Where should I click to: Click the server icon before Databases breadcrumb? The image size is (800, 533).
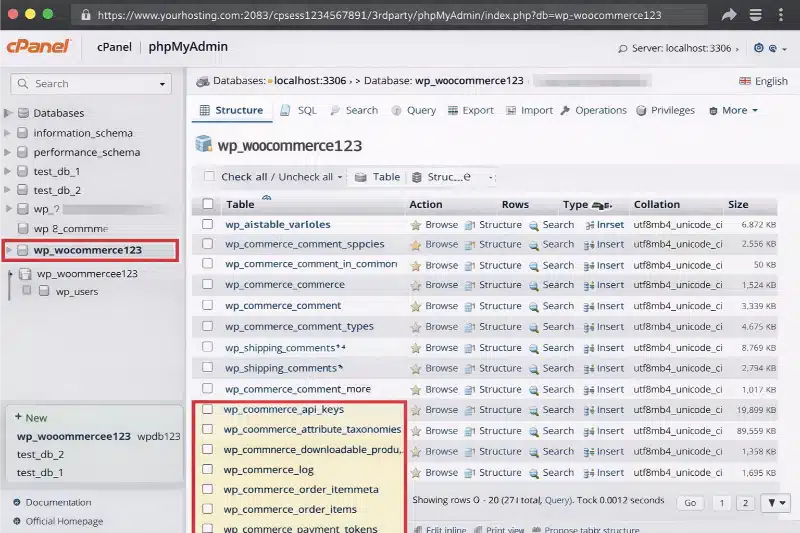point(203,81)
